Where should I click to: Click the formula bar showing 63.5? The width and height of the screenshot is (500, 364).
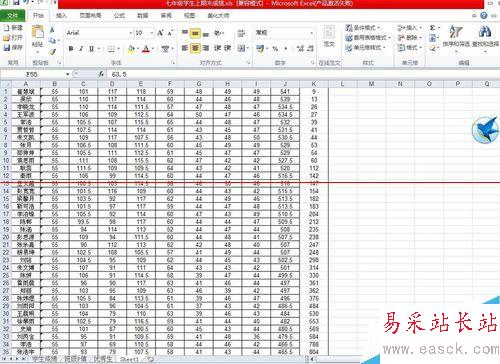[x=303, y=74]
